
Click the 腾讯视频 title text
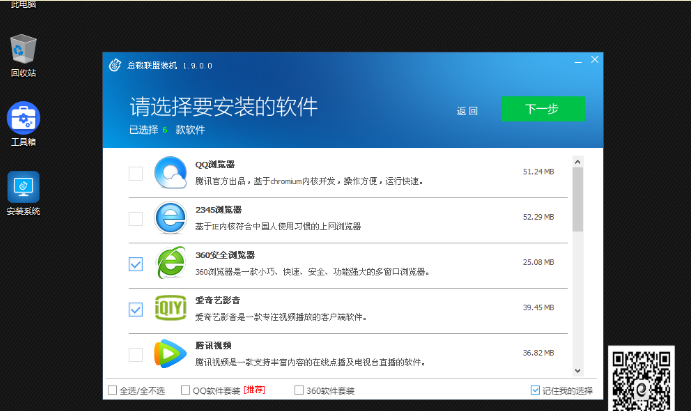coord(213,345)
